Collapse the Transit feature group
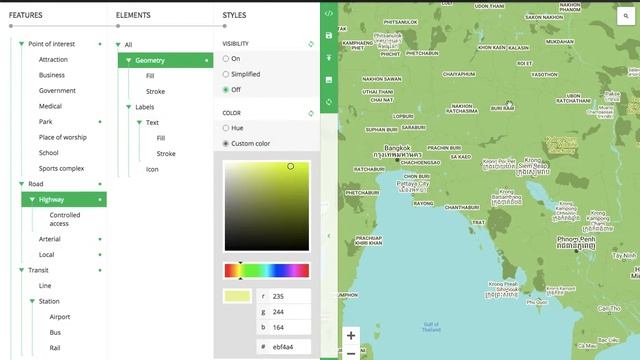This screenshot has width=640, height=360. coord(22,270)
